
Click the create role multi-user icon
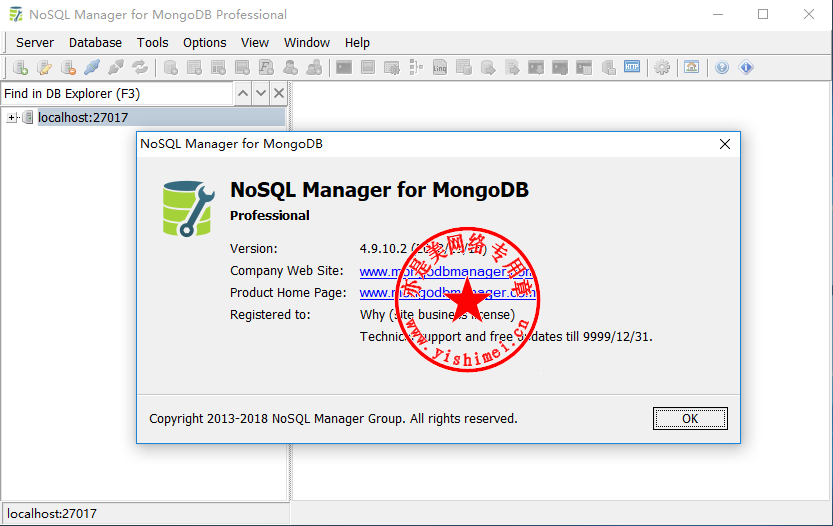click(314, 67)
